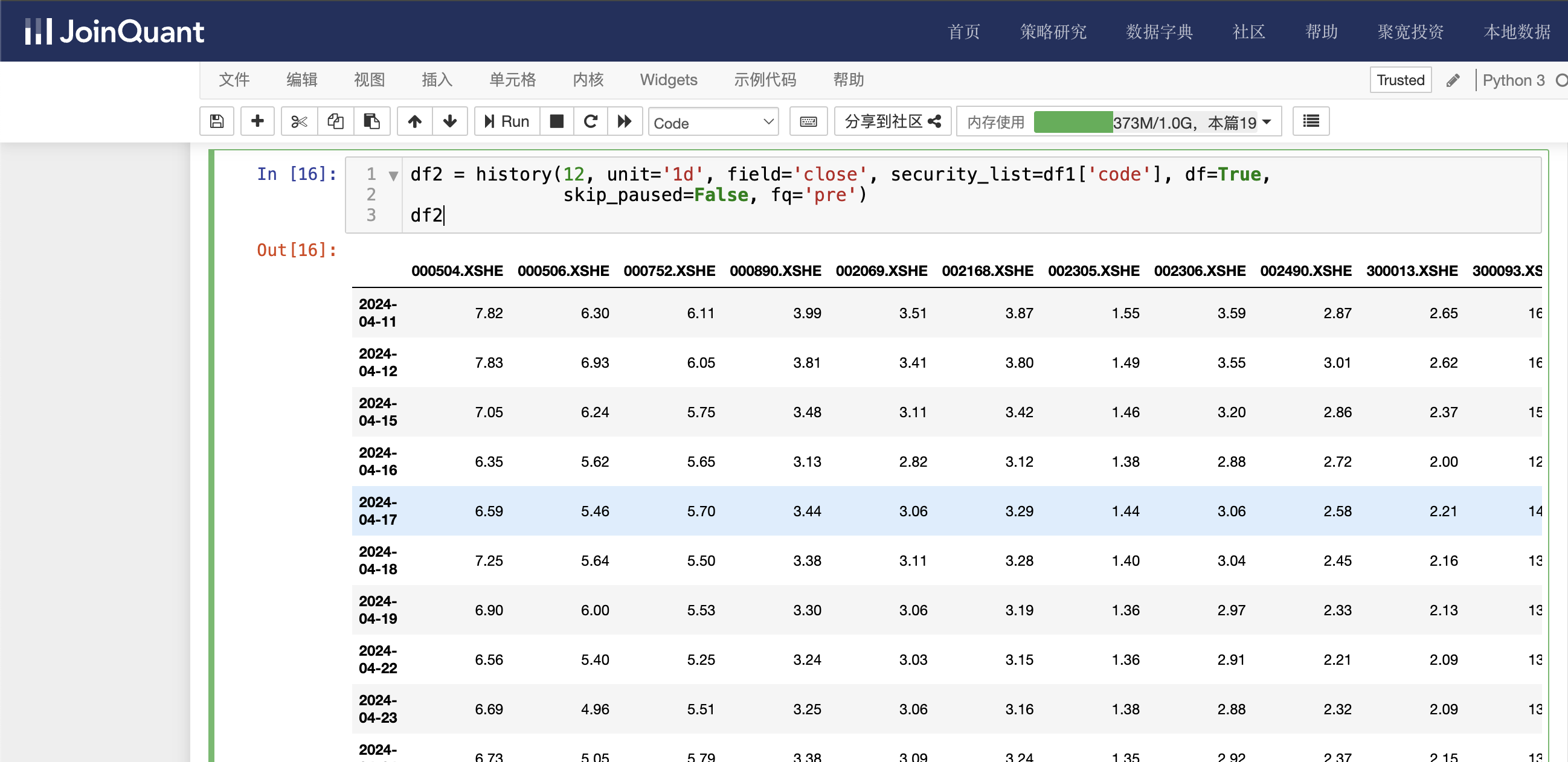Expand the memory usage dropdown arrow
The image size is (1568, 762).
coord(1267,123)
